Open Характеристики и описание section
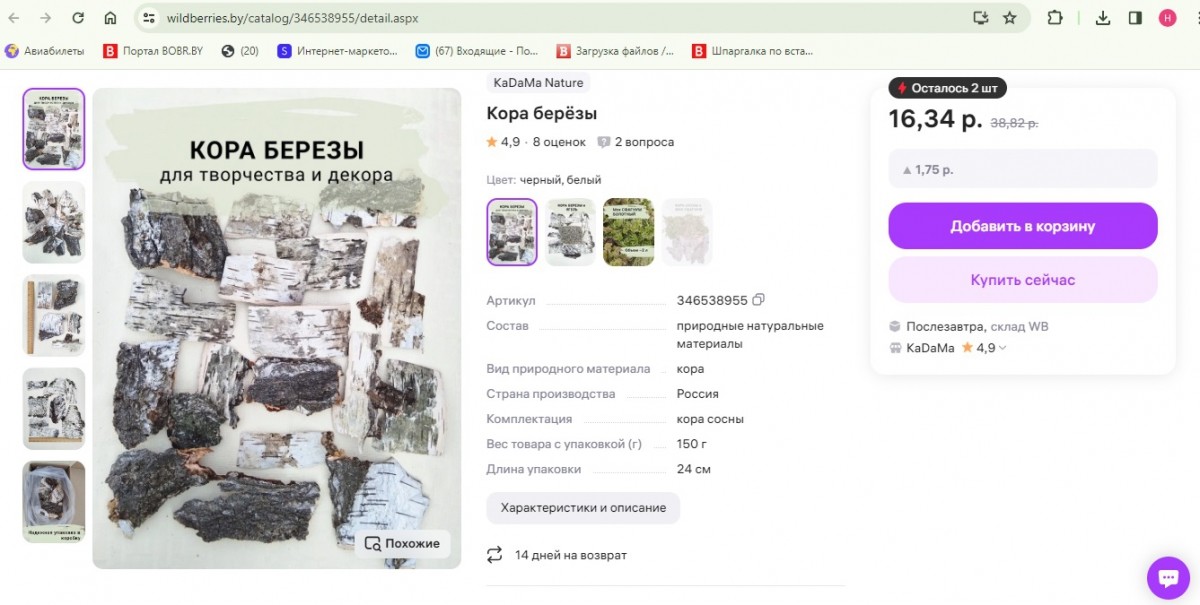The image size is (1200, 605). [x=583, y=508]
